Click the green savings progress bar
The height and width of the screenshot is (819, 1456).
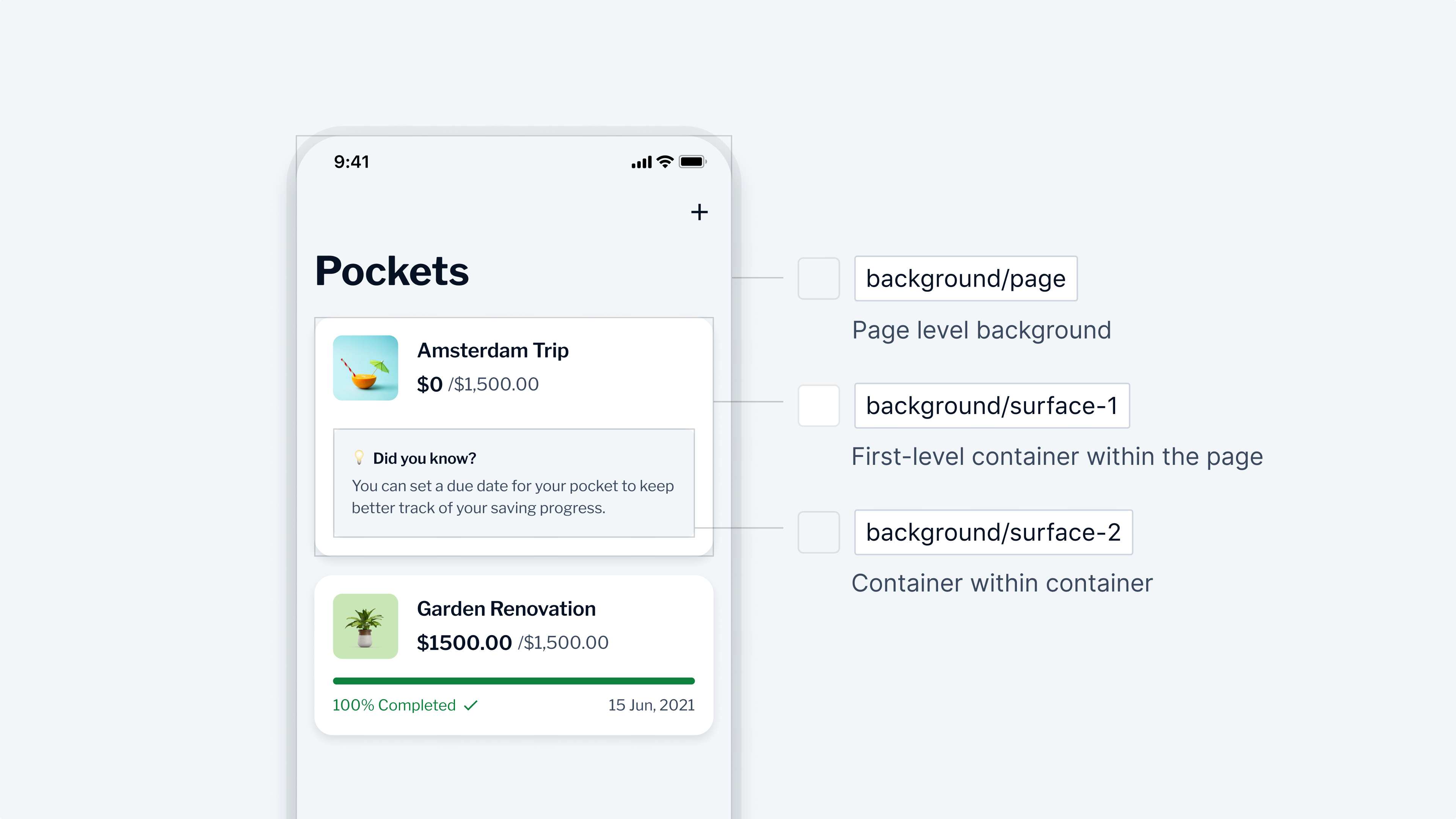[x=513, y=681]
